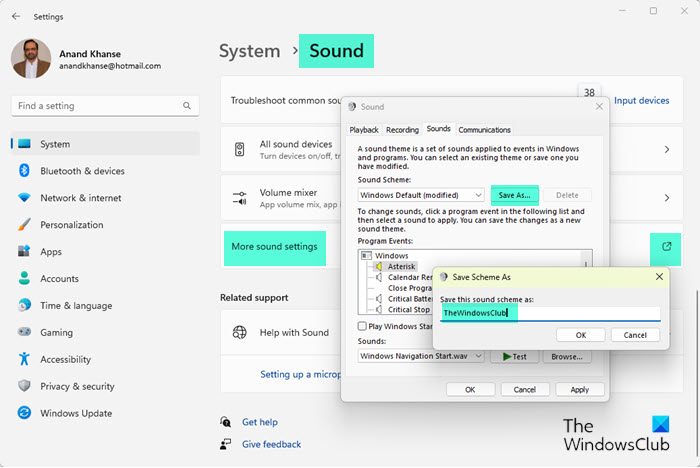Image resolution: width=700 pixels, height=468 pixels.
Task: Click the Asterisk event speaker icon
Action: point(379,267)
